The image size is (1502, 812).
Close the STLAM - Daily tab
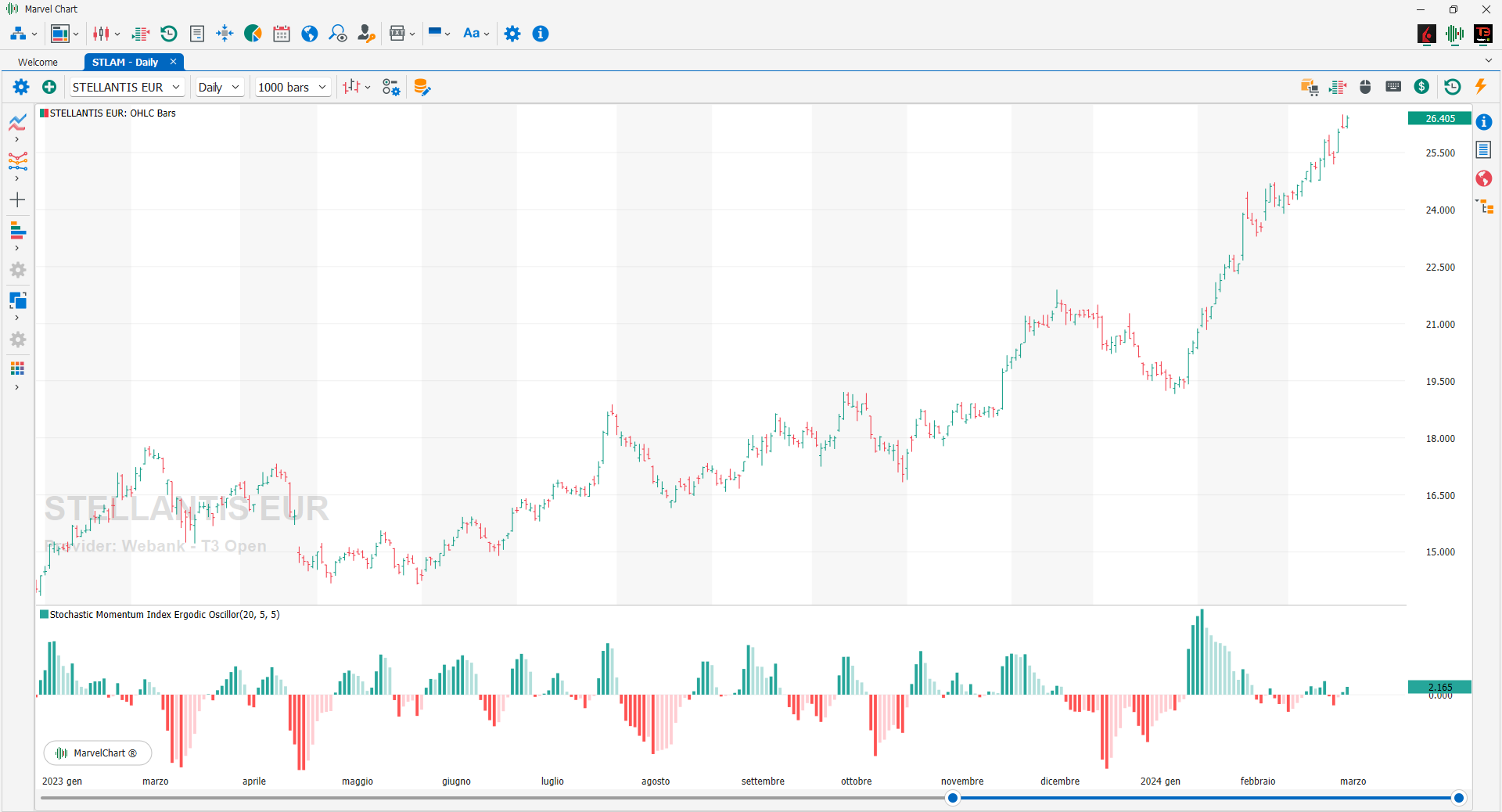click(x=174, y=61)
